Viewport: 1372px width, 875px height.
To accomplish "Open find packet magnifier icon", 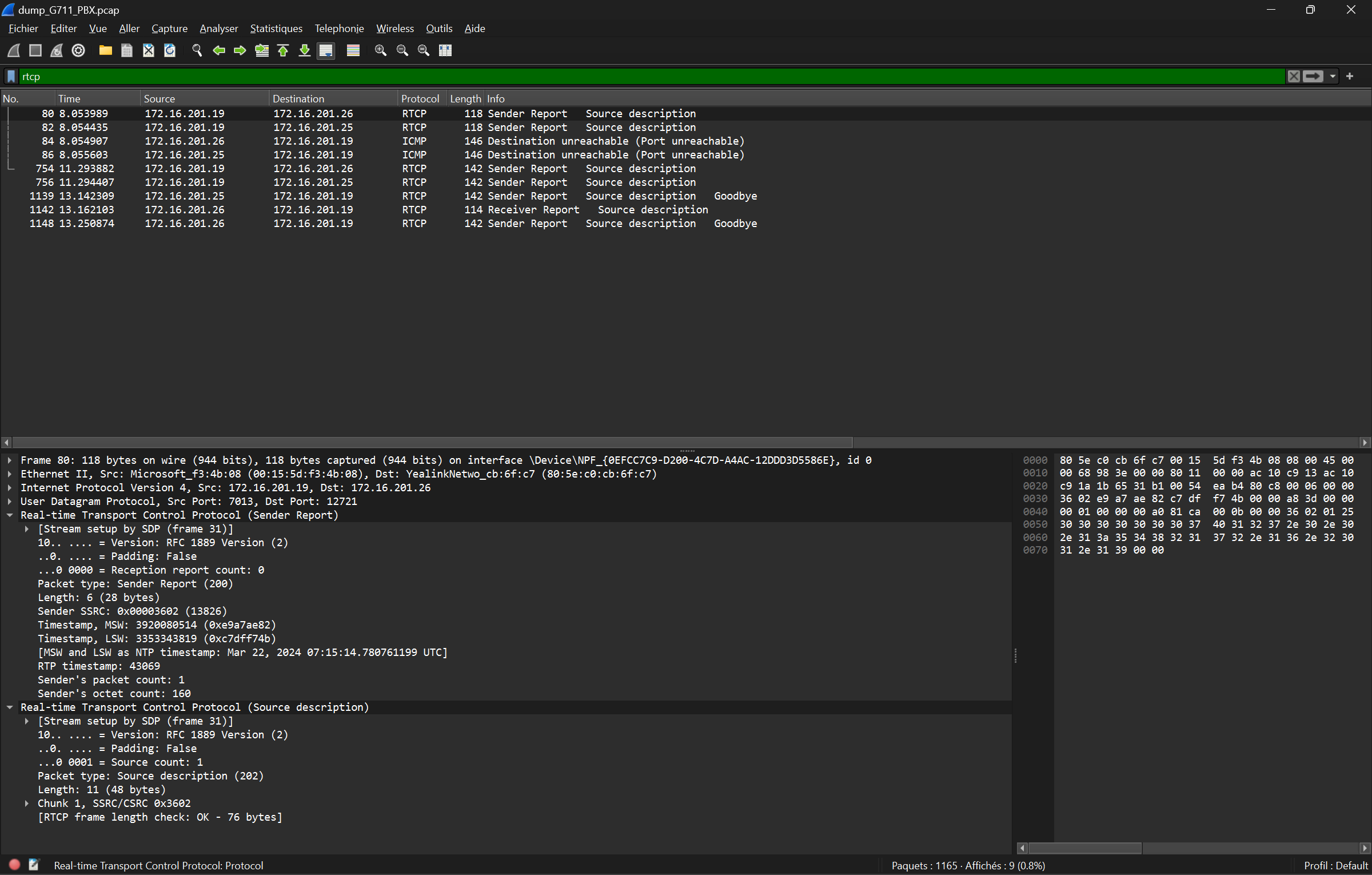I will tap(197, 50).
